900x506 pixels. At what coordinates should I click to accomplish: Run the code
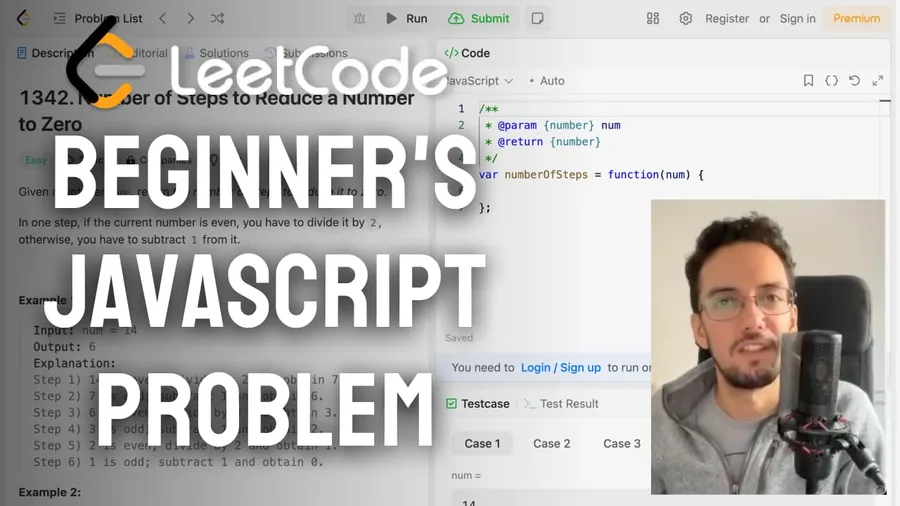pos(406,18)
